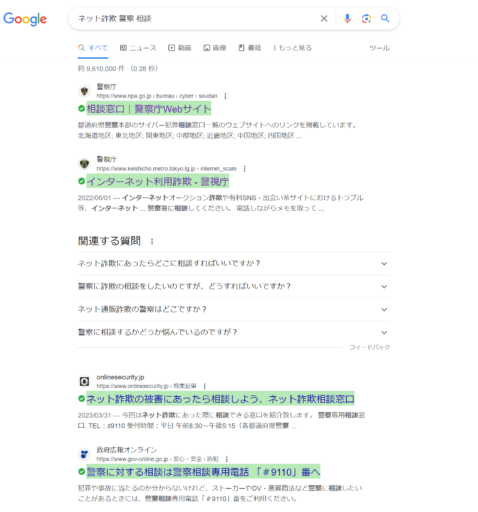Open three-dot menu beside keishicho result
Viewport: 478px width, 512px height.
(x=245, y=169)
